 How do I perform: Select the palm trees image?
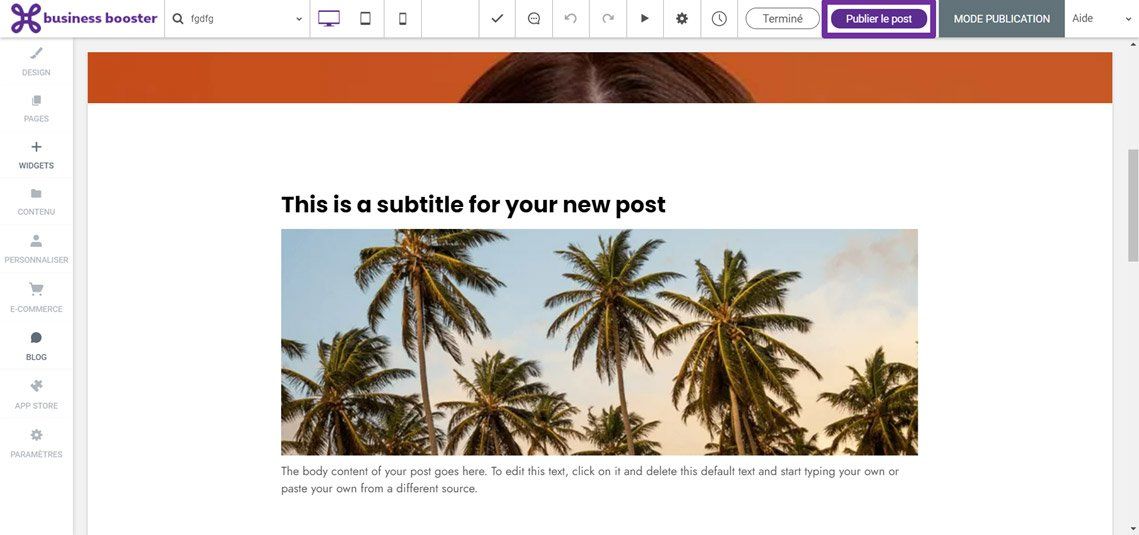click(599, 342)
